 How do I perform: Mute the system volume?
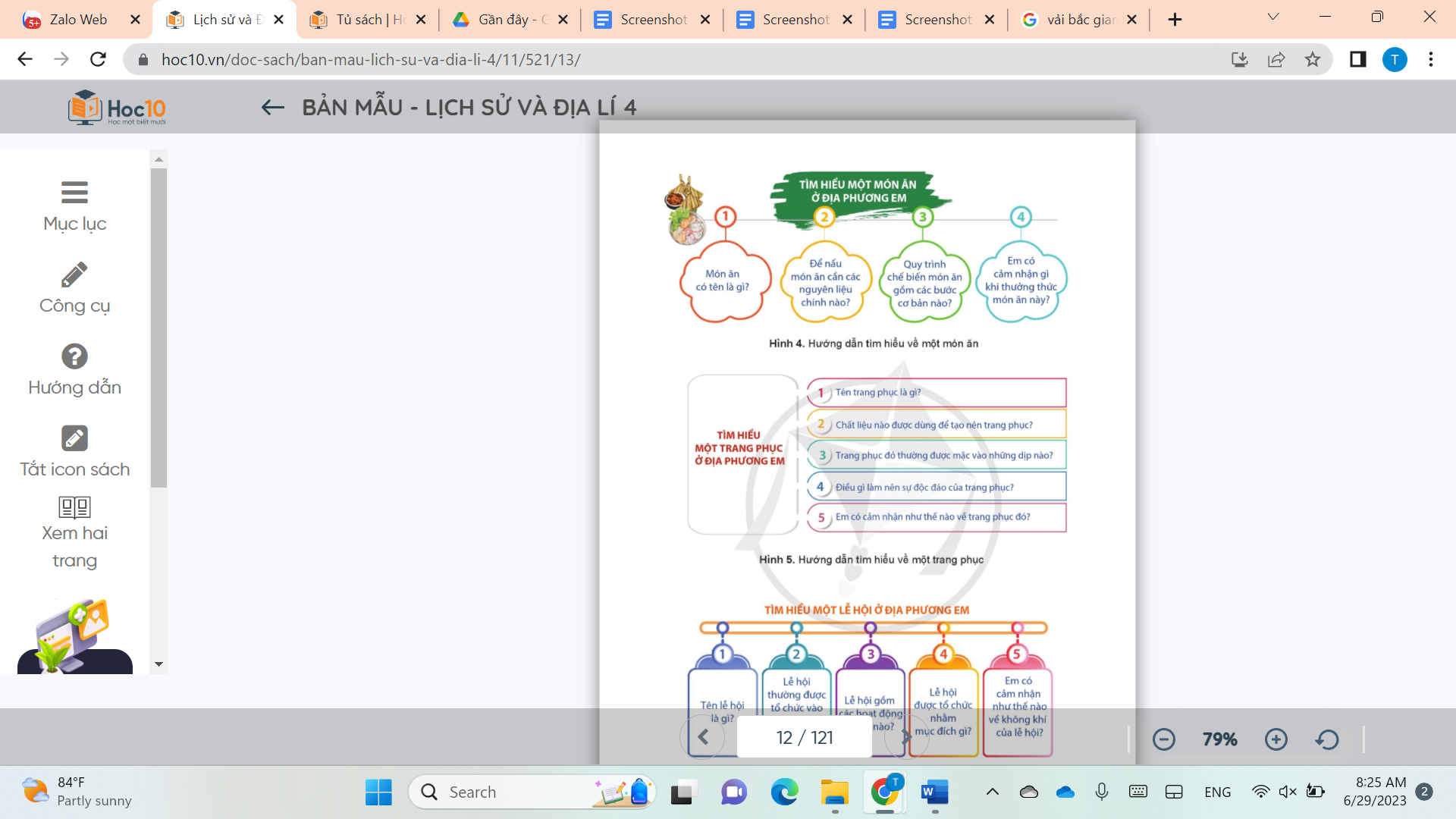[x=1287, y=792]
